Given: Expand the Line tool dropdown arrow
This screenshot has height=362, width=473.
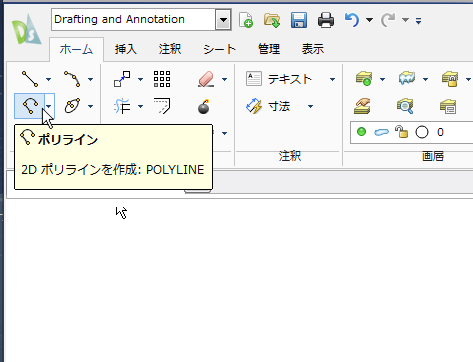Looking at the screenshot, I should tap(49, 79).
